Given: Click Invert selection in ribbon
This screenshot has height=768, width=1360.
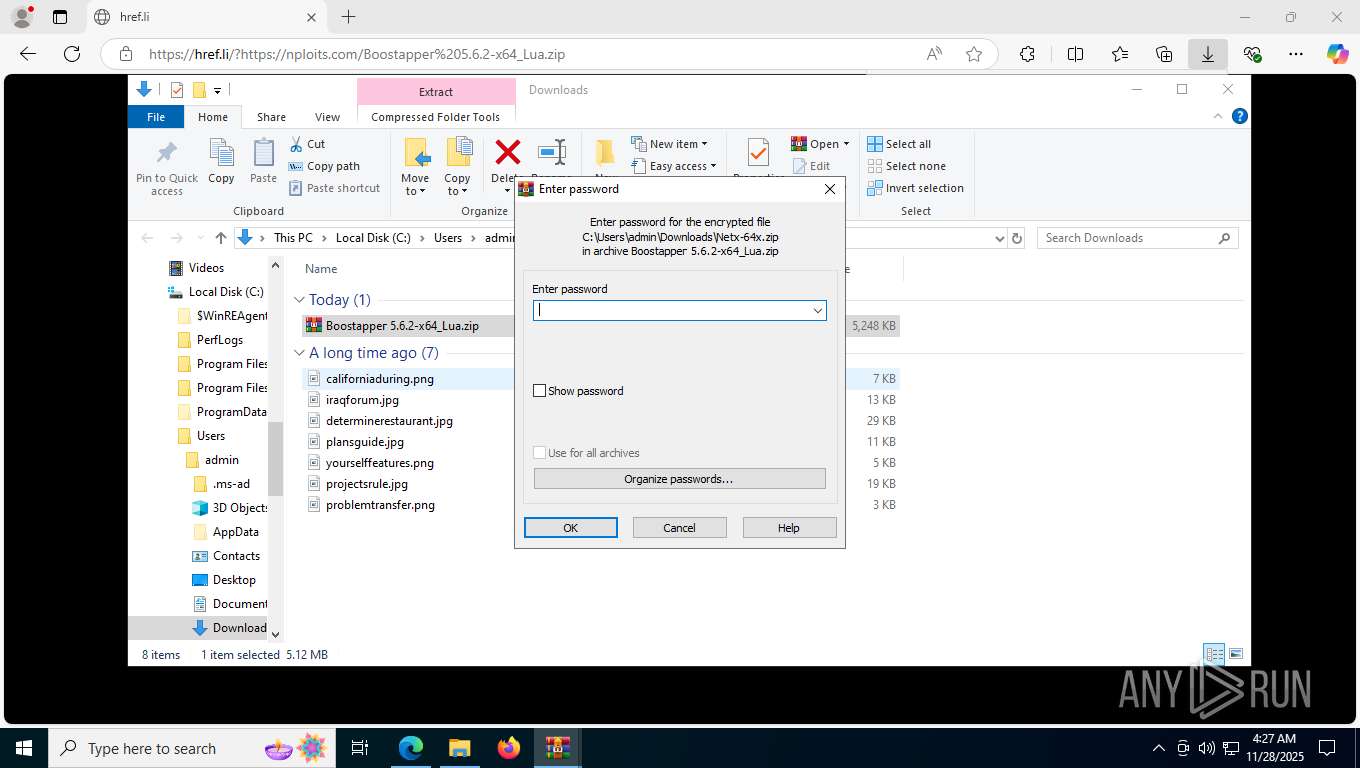Looking at the screenshot, I should [915, 188].
